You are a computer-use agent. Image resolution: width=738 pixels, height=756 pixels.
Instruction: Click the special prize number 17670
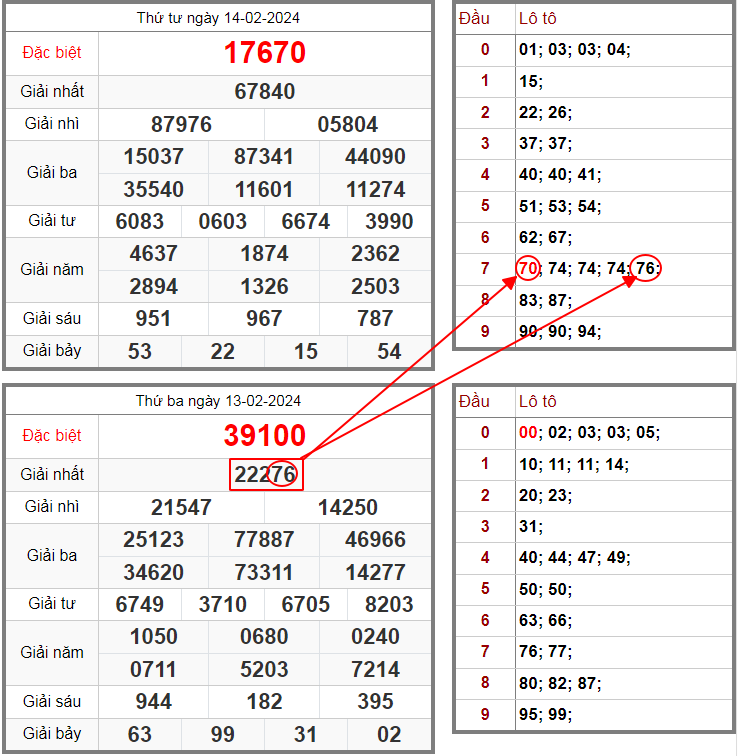tap(265, 53)
